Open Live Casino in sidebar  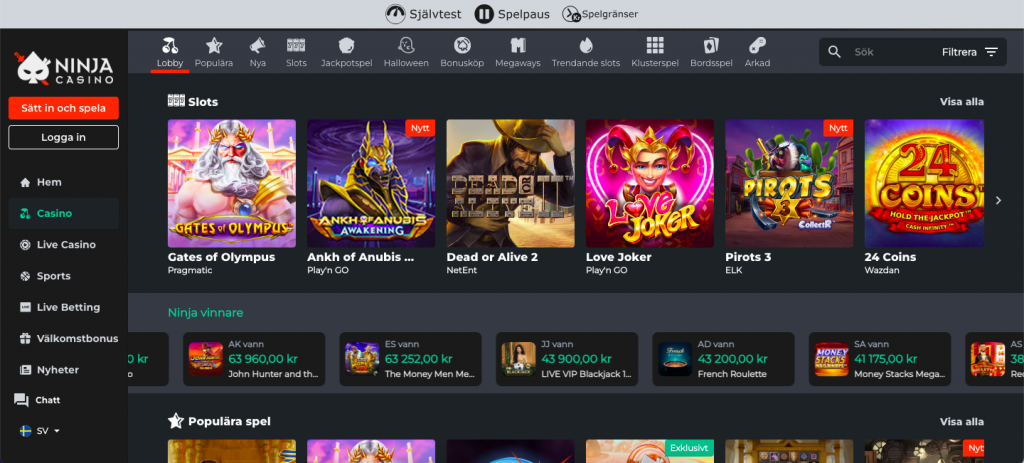[63, 245]
